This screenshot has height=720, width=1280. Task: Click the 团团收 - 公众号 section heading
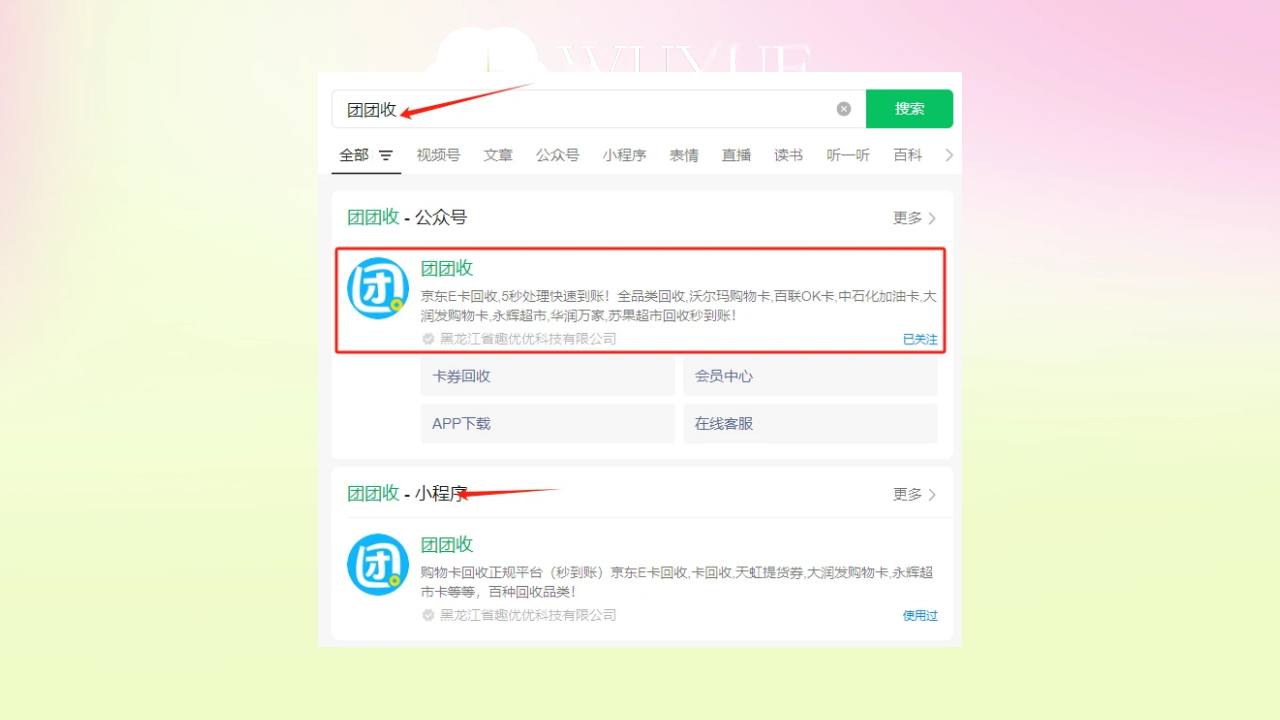407,217
